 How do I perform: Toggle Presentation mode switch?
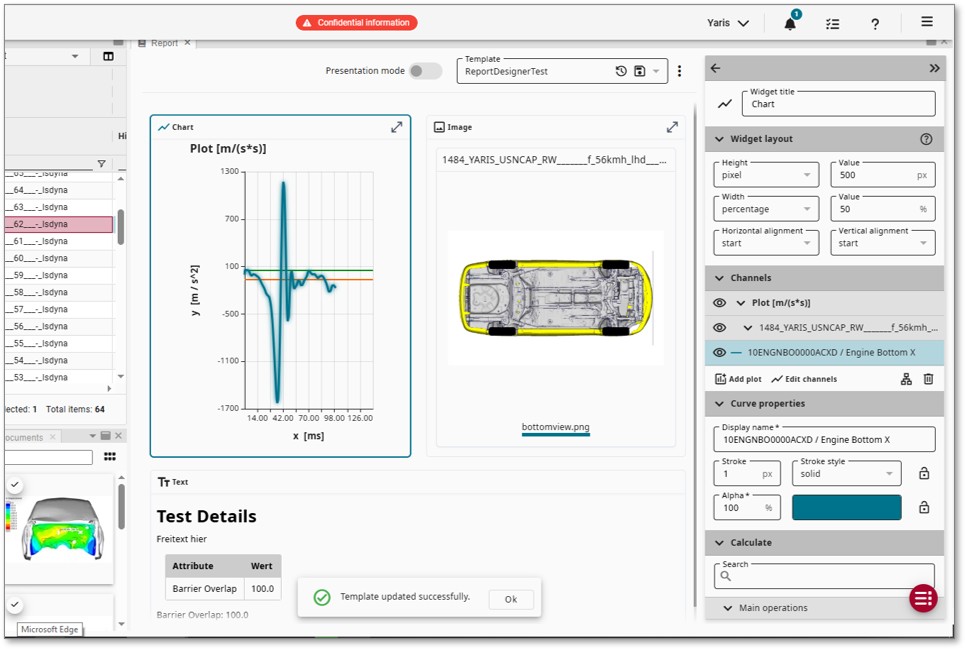point(425,71)
